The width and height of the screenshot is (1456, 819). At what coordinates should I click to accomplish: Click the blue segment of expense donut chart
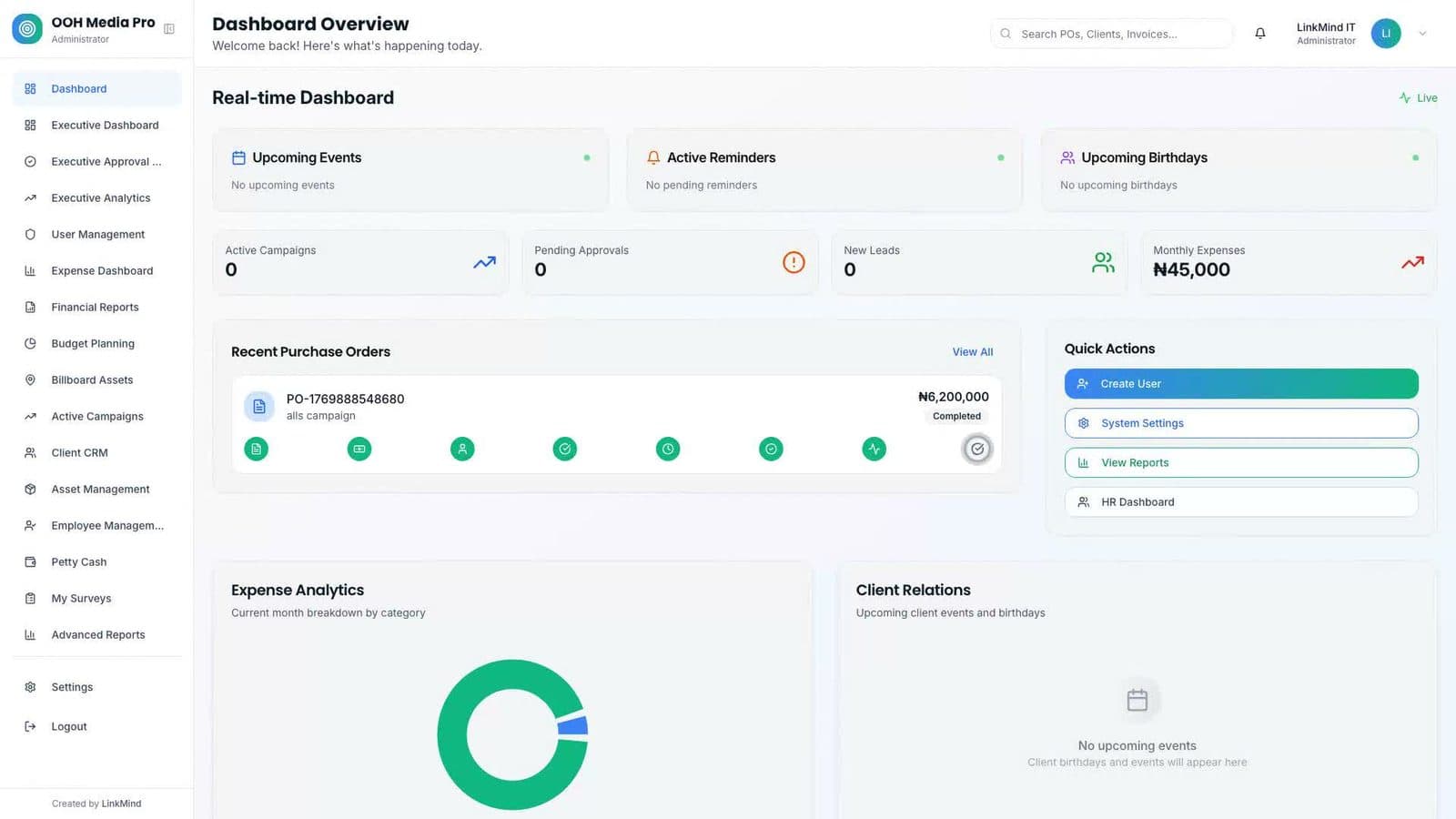(x=573, y=725)
